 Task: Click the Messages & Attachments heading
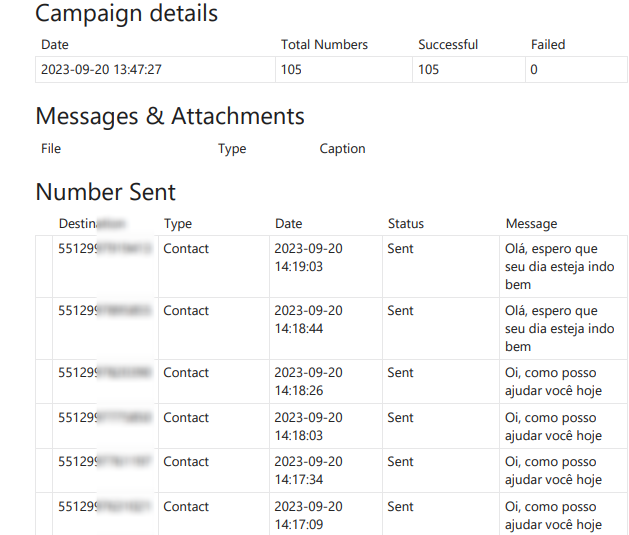tap(170, 116)
